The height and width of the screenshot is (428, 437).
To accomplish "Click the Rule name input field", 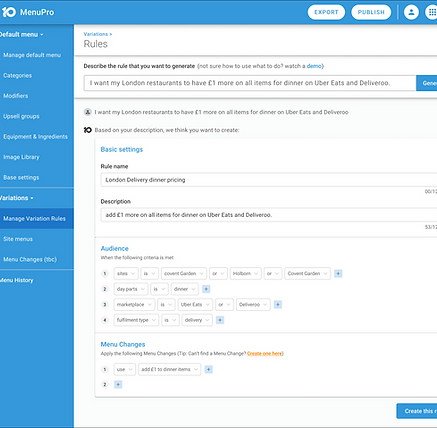I will (x=269, y=180).
